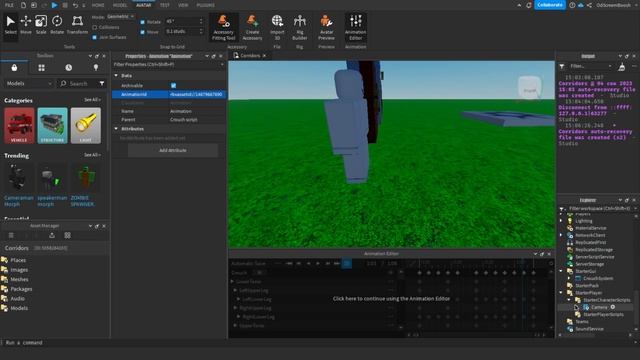
Task: Create a new file from quick access bar
Action: pos(23,5)
